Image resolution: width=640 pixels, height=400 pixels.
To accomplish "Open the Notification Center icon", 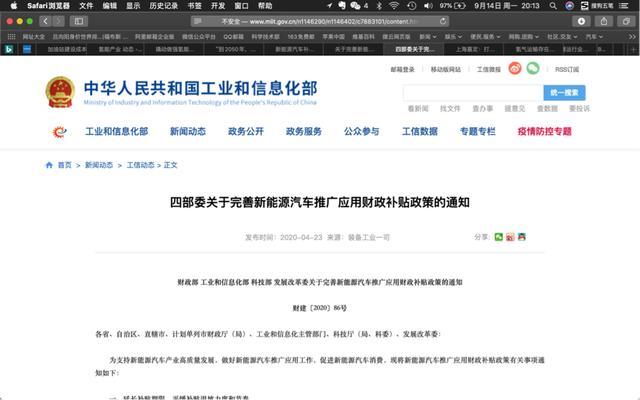I will pyautogui.click(x=624, y=6).
